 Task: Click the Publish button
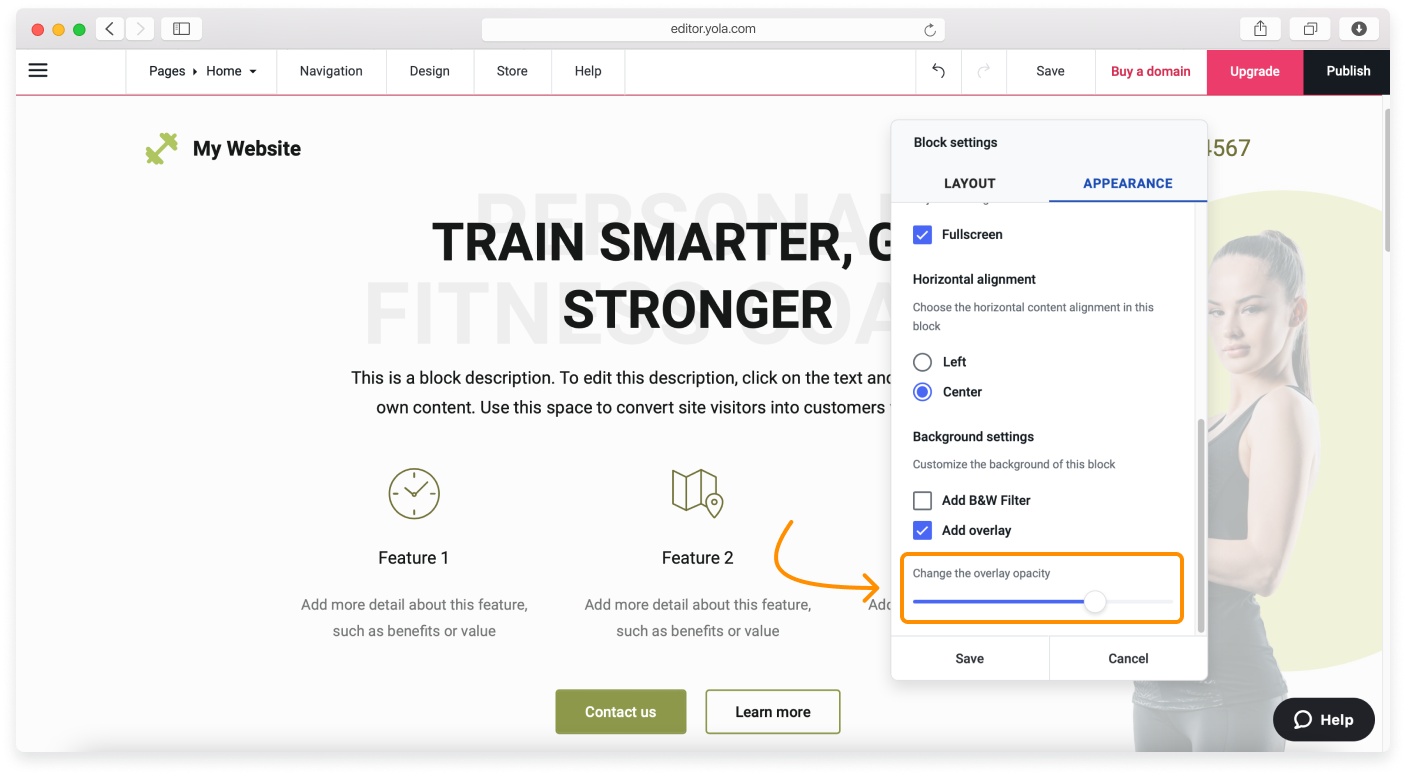pyautogui.click(x=1348, y=71)
